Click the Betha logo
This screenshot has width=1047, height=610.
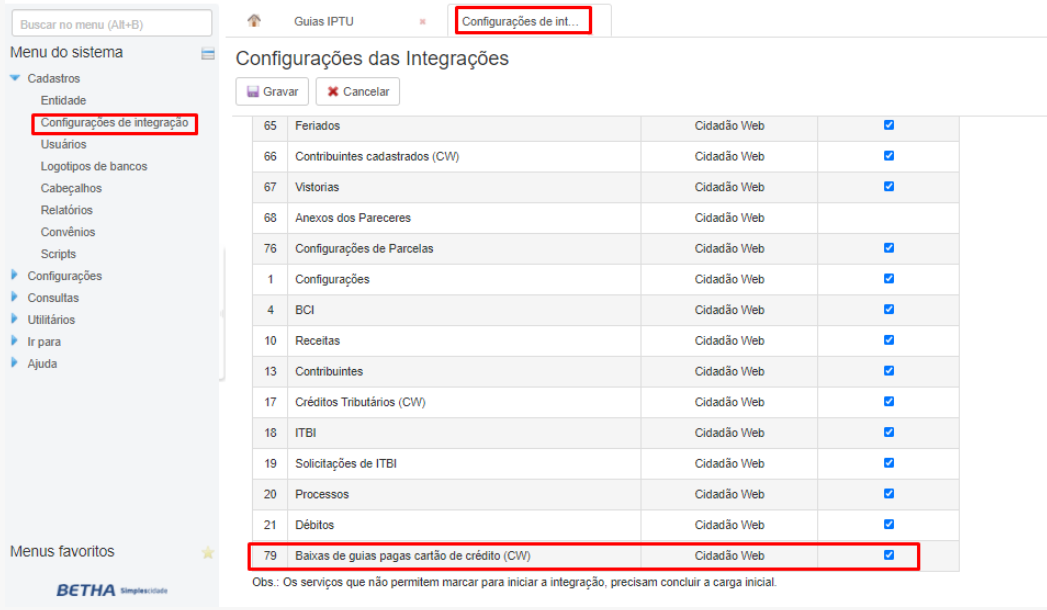pyautogui.click(x=112, y=590)
